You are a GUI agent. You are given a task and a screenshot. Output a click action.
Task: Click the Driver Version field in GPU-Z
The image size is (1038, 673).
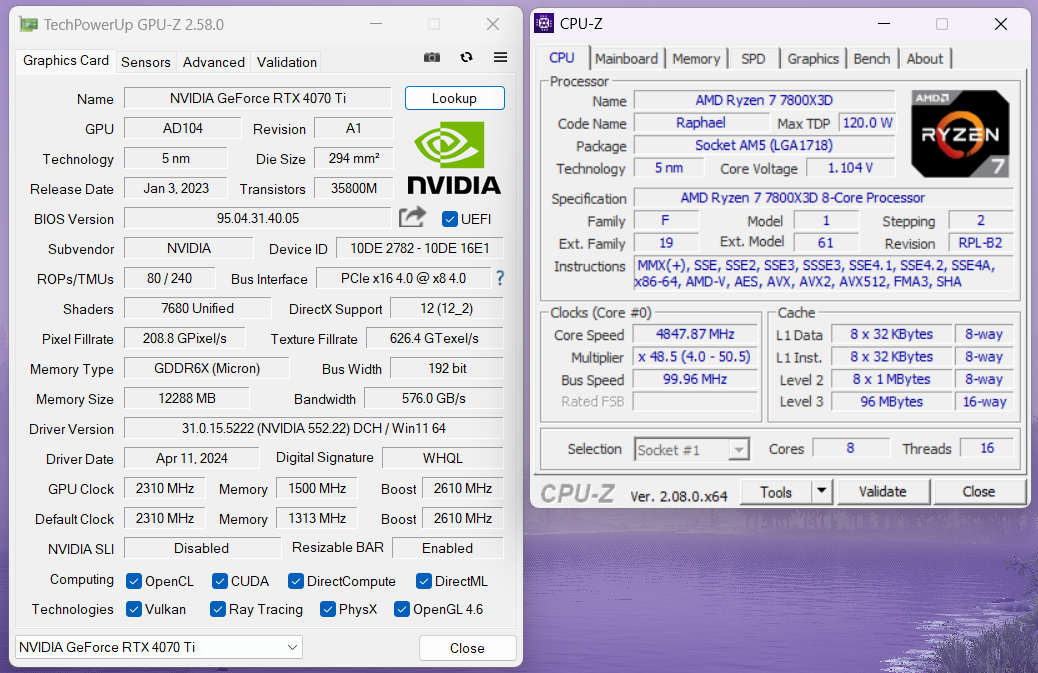click(x=314, y=428)
